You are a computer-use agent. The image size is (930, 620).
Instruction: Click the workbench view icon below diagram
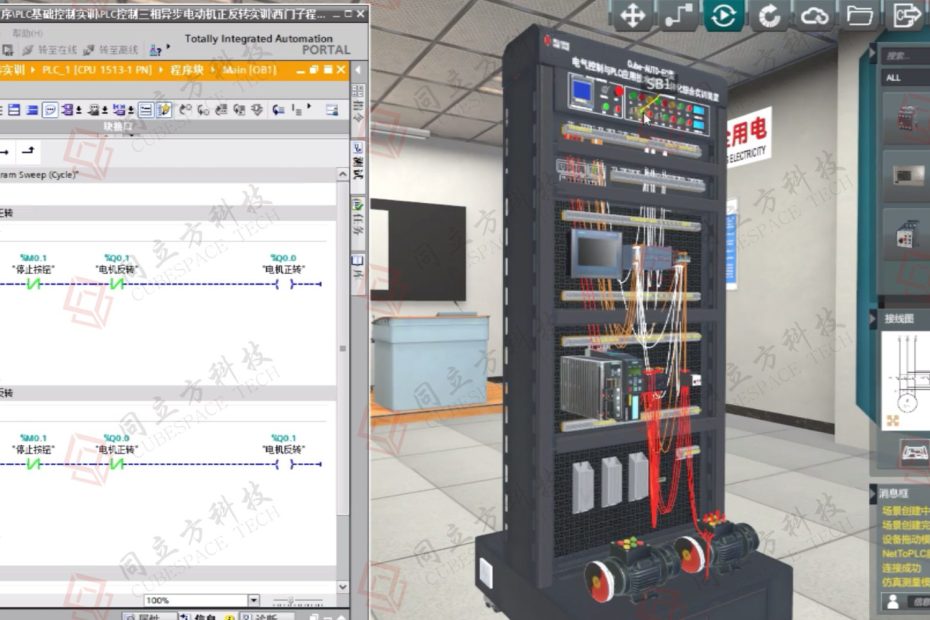[x=914, y=453]
